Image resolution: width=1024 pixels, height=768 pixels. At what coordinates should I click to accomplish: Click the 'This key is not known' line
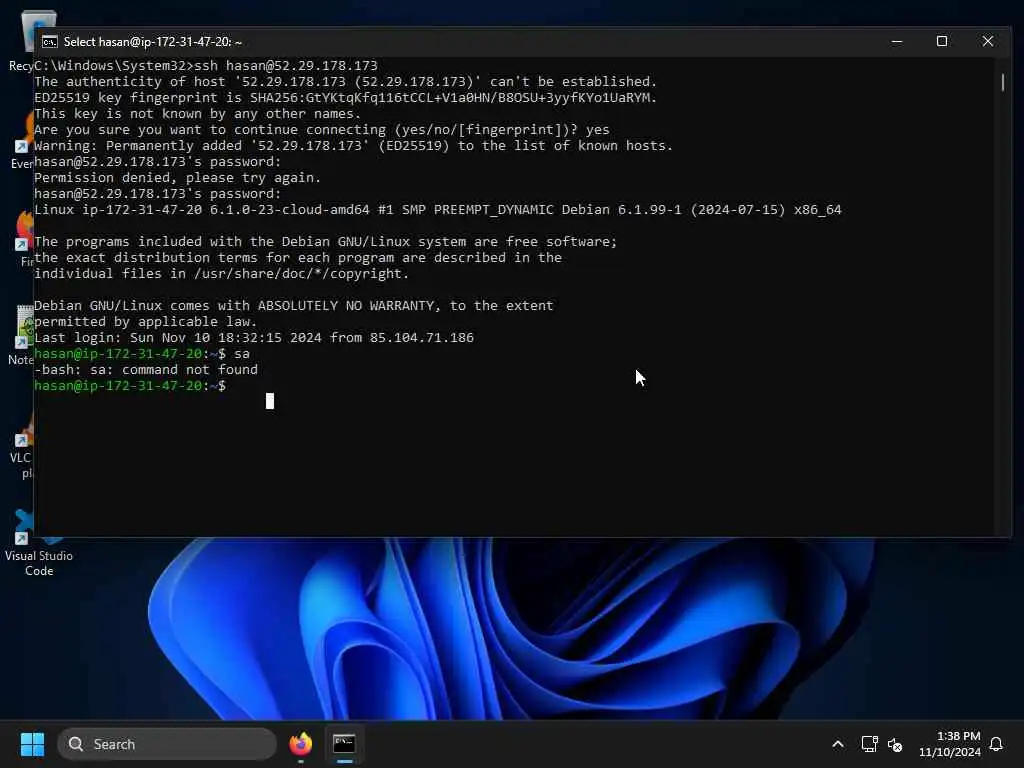click(197, 114)
